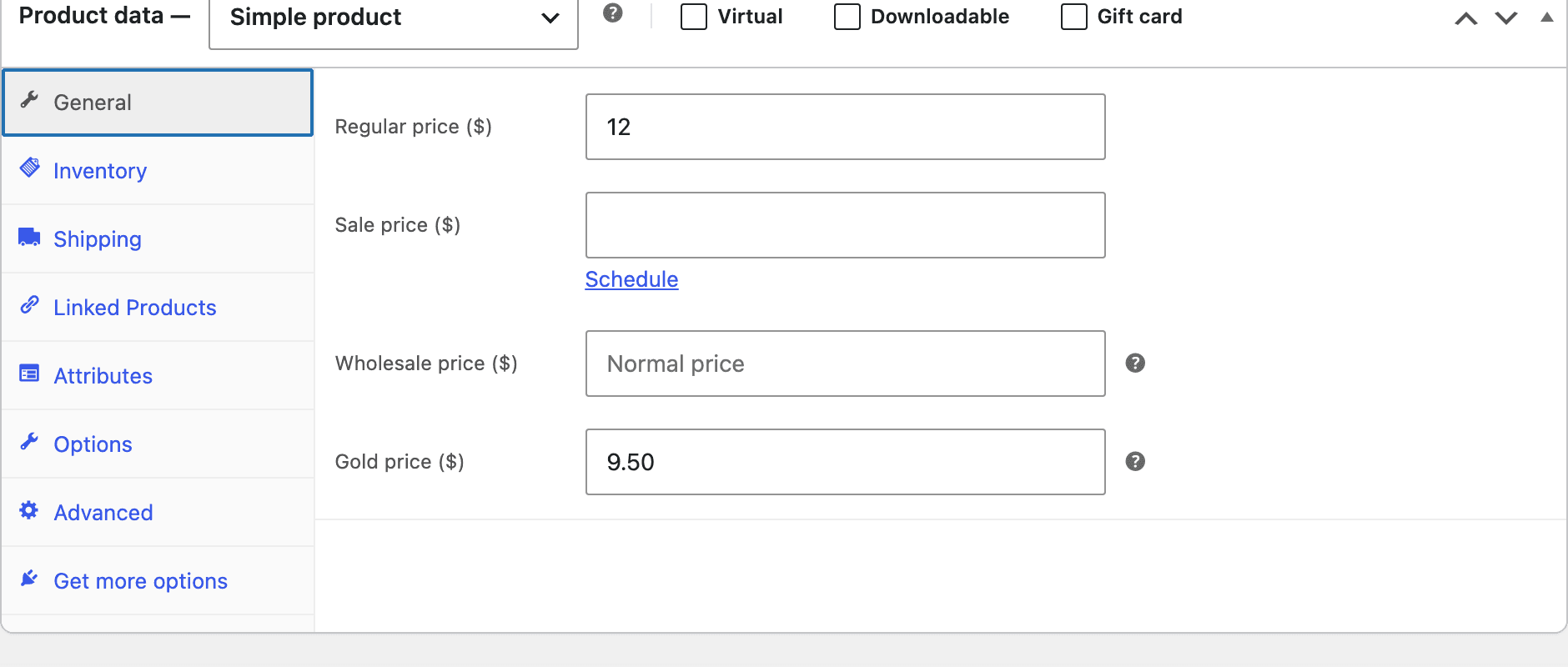Click the Schedule sale link

point(631,279)
